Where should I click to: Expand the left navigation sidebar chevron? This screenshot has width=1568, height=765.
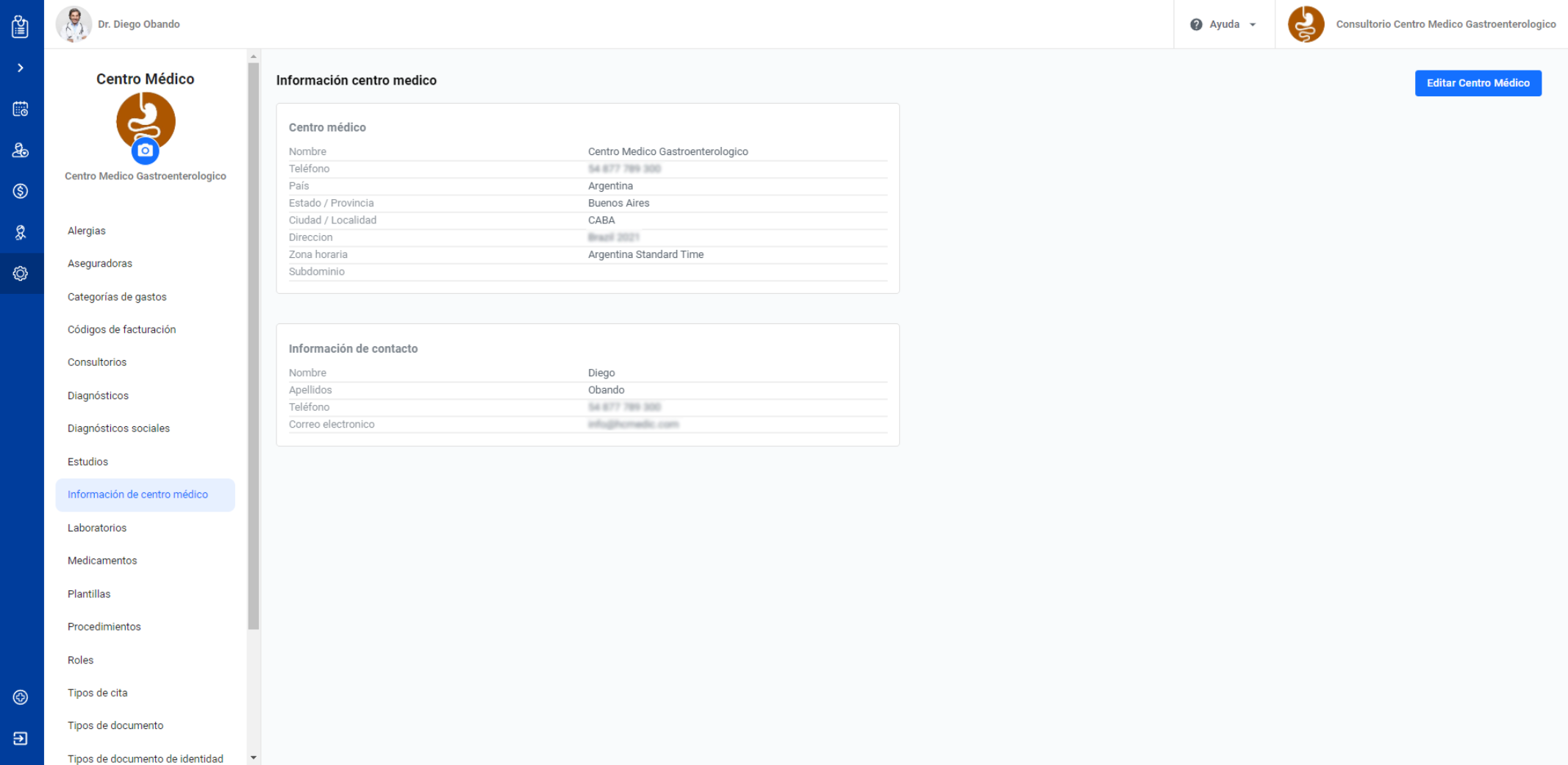21,68
